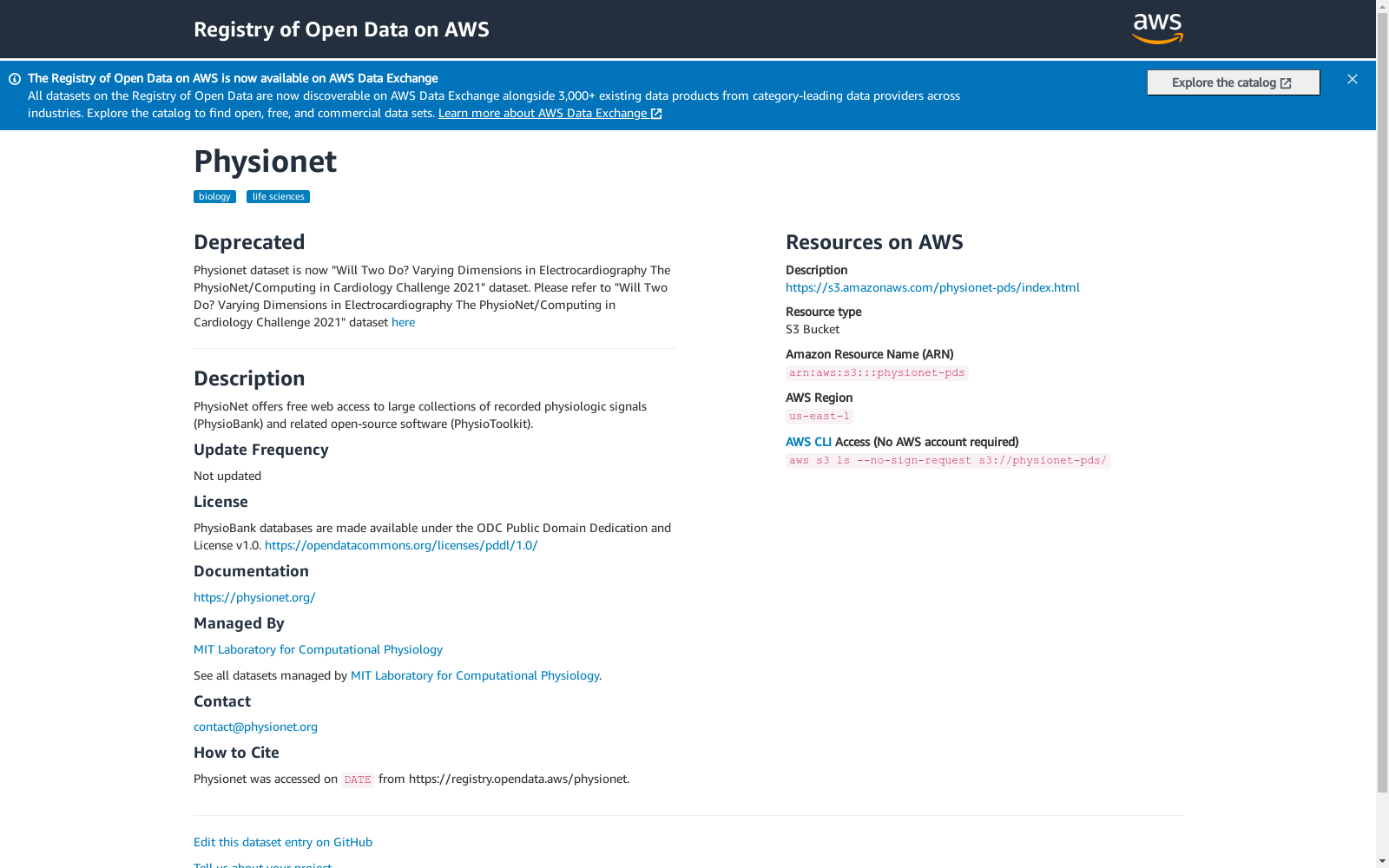Click the ARN code arn:aws:s3:::physionet-pds
The image size is (1389, 868).
[x=877, y=372]
